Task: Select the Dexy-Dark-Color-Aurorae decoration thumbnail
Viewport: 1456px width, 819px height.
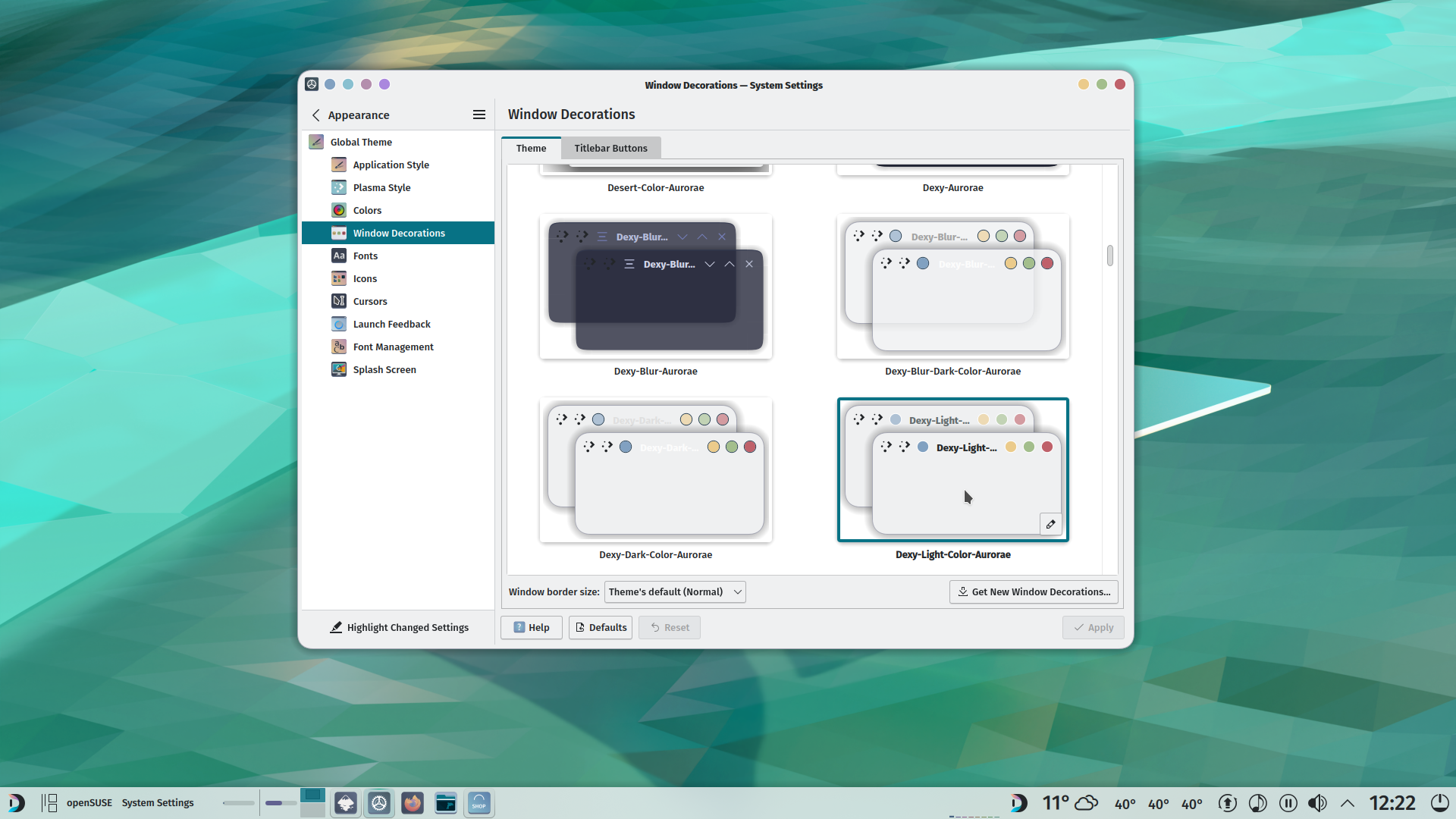Action: tap(655, 469)
